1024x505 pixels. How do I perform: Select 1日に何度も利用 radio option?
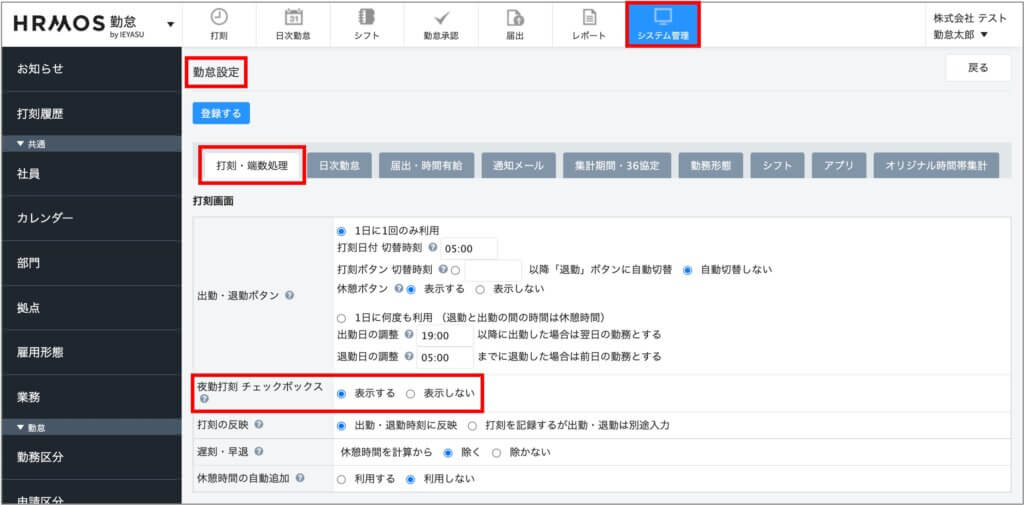(342, 317)
